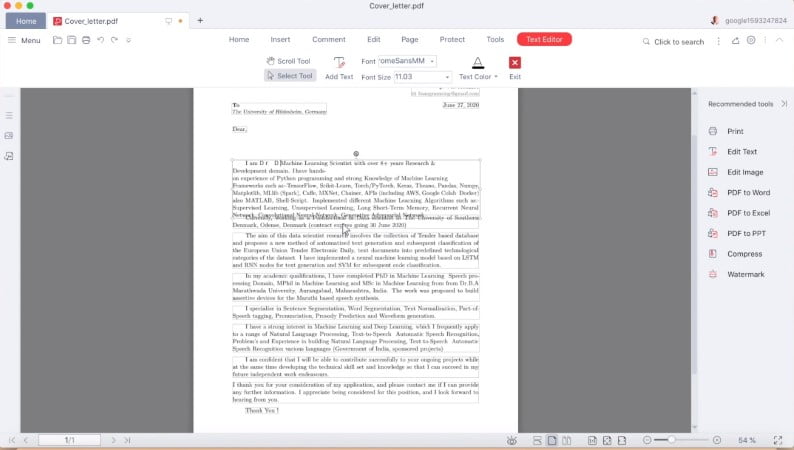Open the Insert ribbon tab
This screenshot has width=794, height=450.
[280, 39]
